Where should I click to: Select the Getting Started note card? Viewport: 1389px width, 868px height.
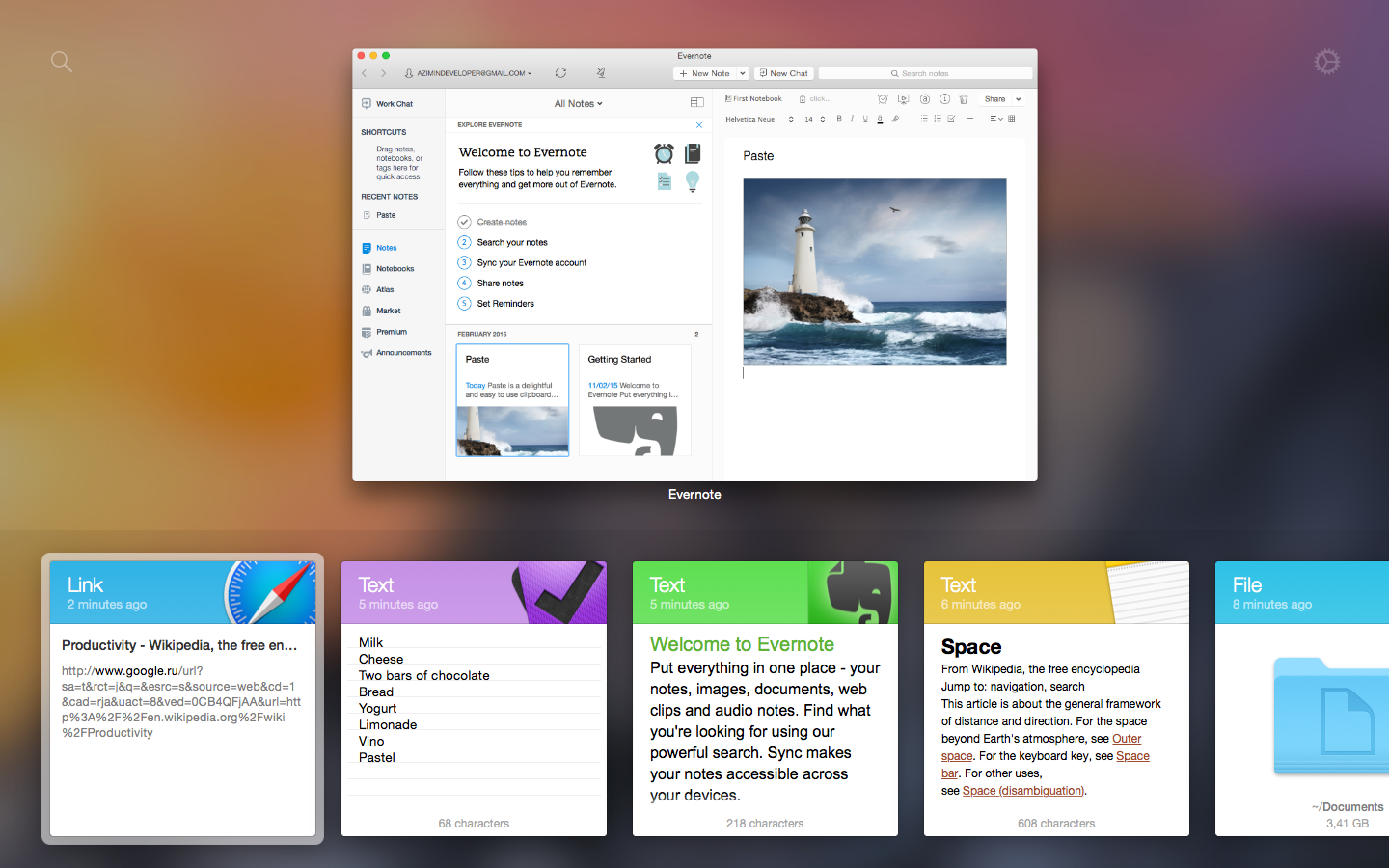[634, 399]
